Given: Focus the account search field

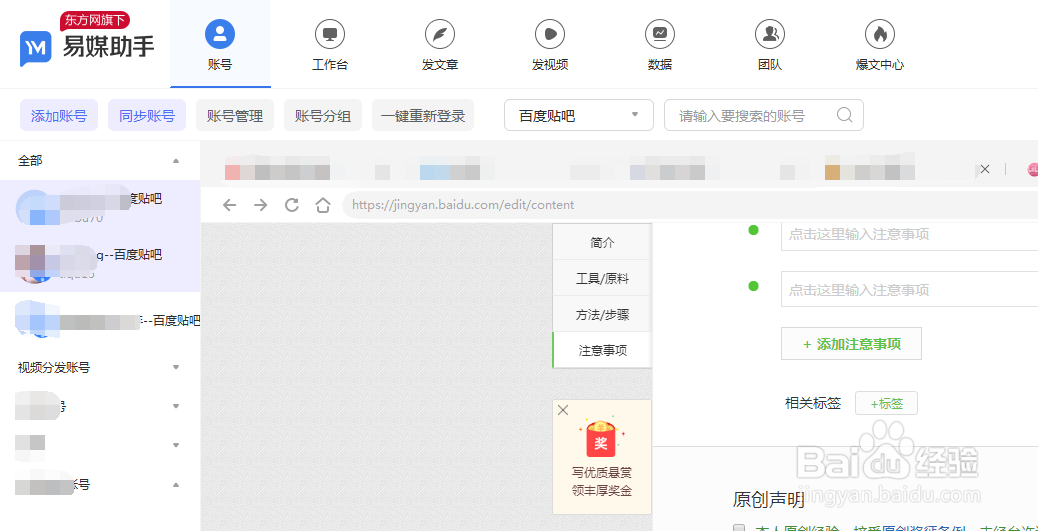Looking at the screenshot, I should pos(763,115).
